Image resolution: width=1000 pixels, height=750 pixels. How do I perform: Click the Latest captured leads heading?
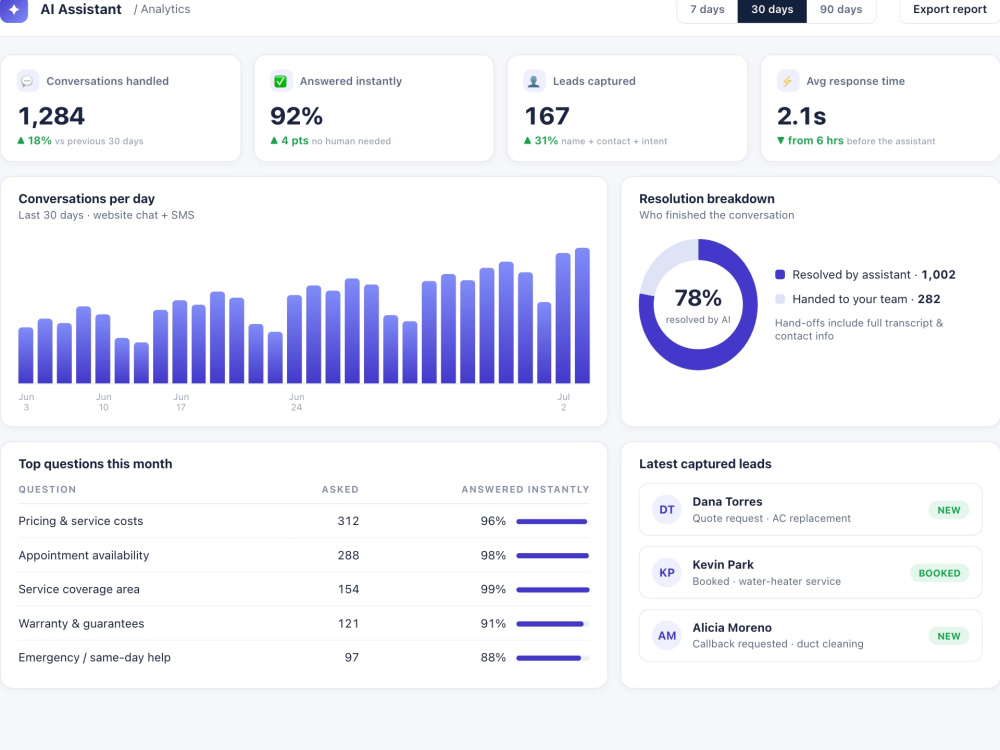pyautogui.click(x=705, y=464)
